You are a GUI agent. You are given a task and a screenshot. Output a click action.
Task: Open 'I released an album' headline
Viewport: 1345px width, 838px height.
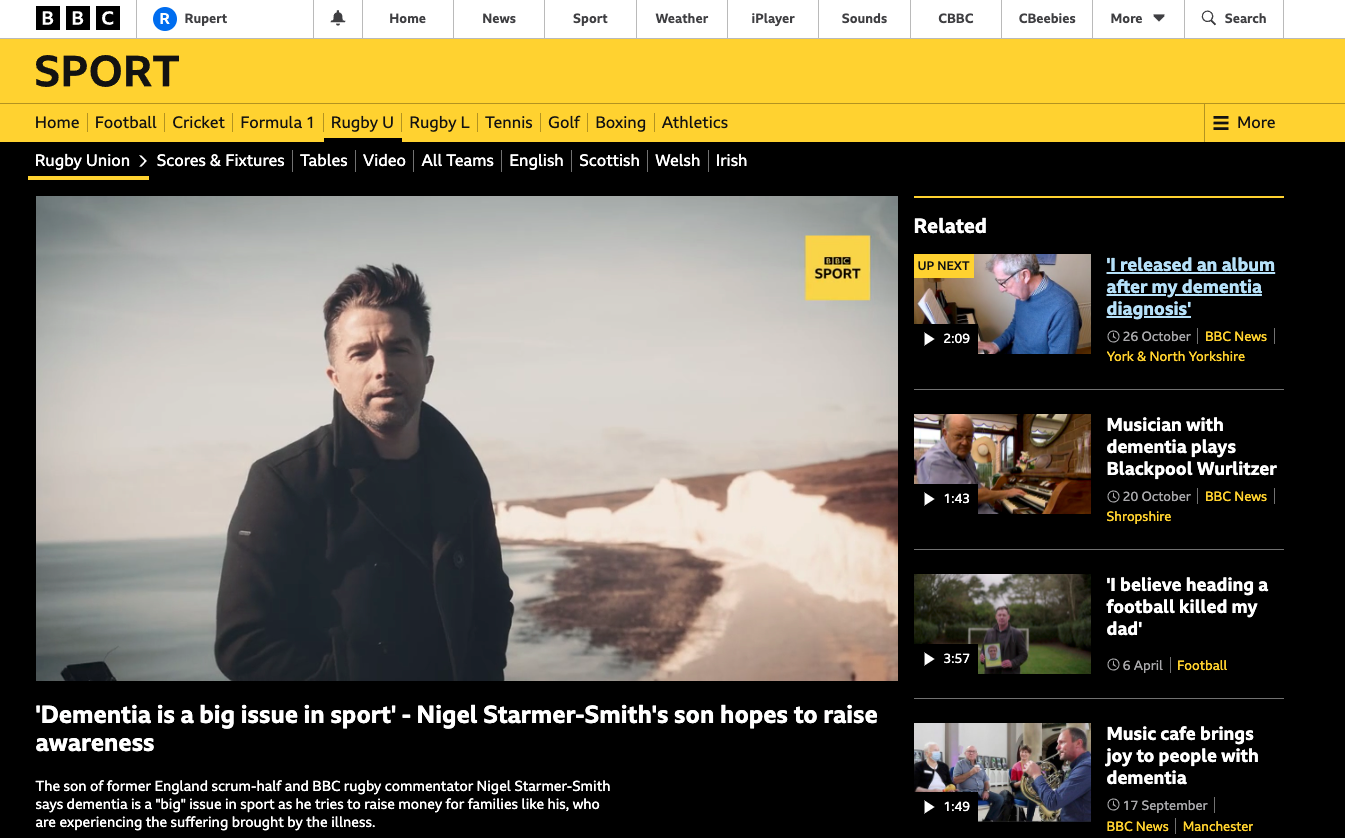(1190, 287)
